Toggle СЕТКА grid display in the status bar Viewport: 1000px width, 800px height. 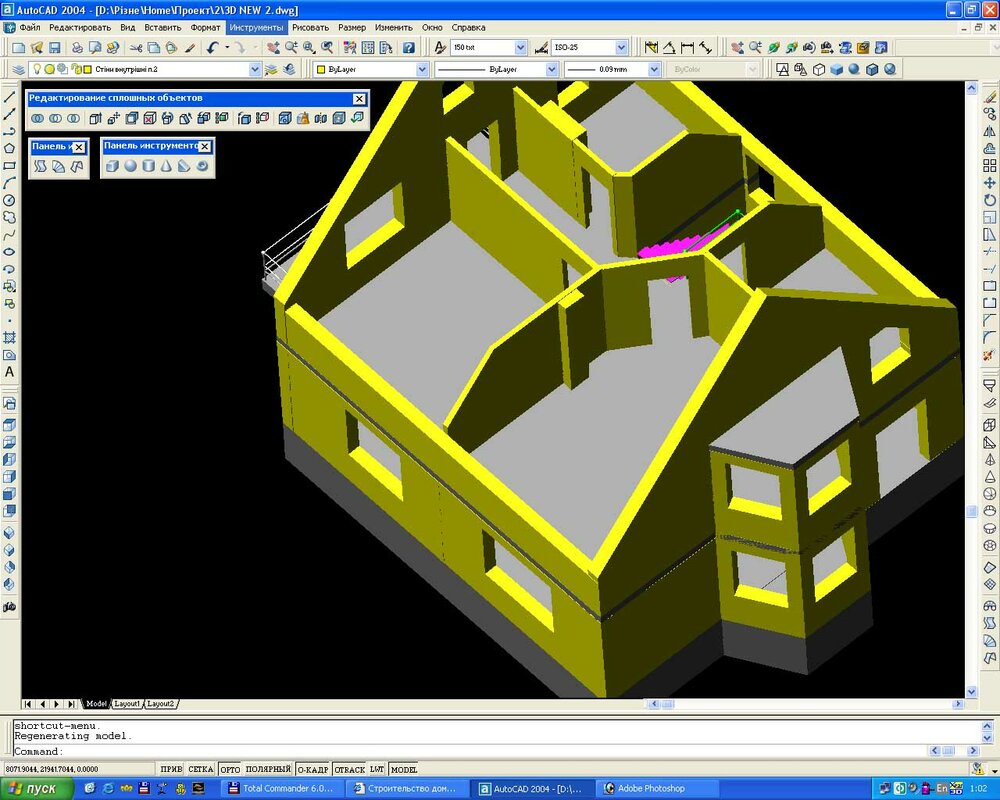pos(200,769)
